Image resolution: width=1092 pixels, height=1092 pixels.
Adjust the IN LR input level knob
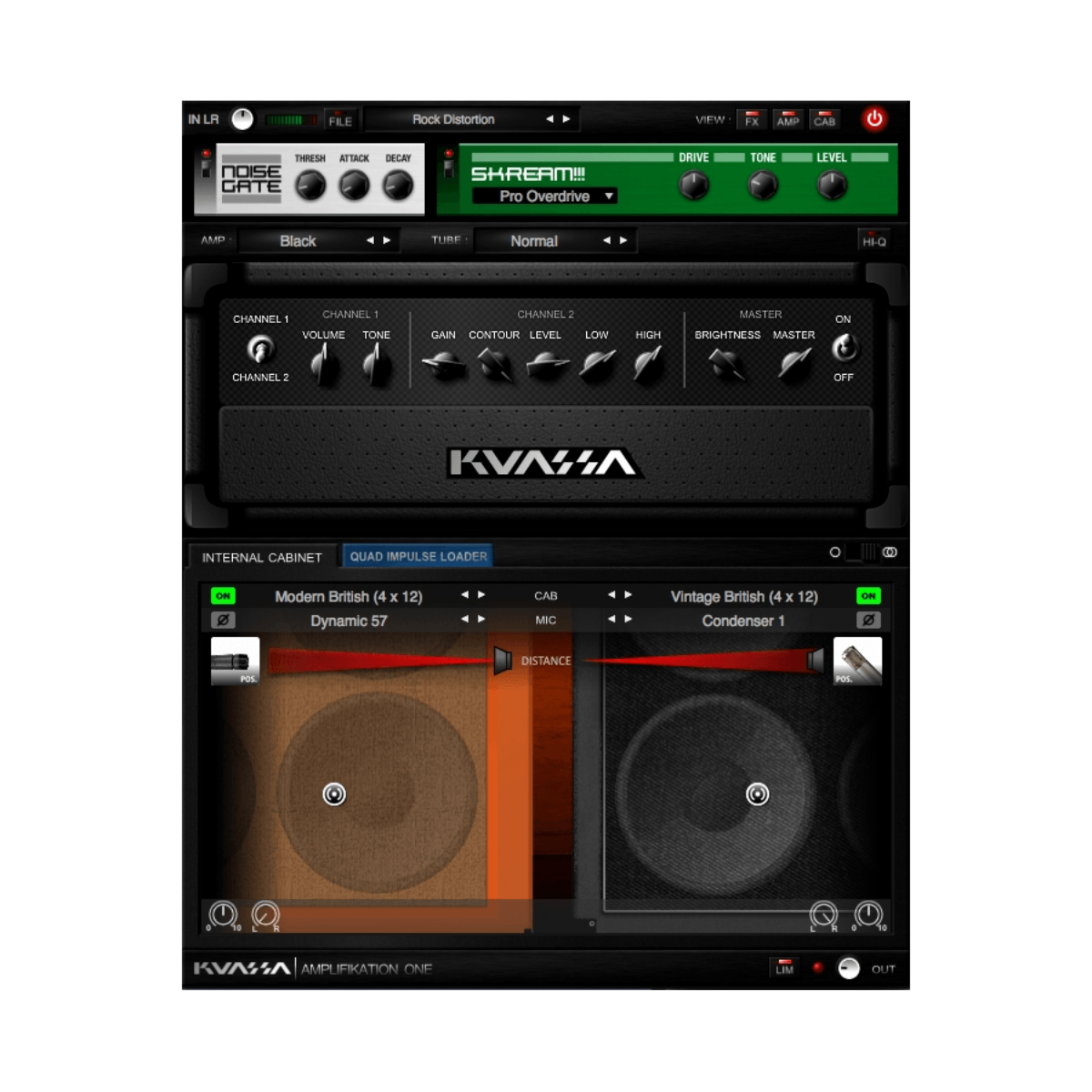click(242, 119)
